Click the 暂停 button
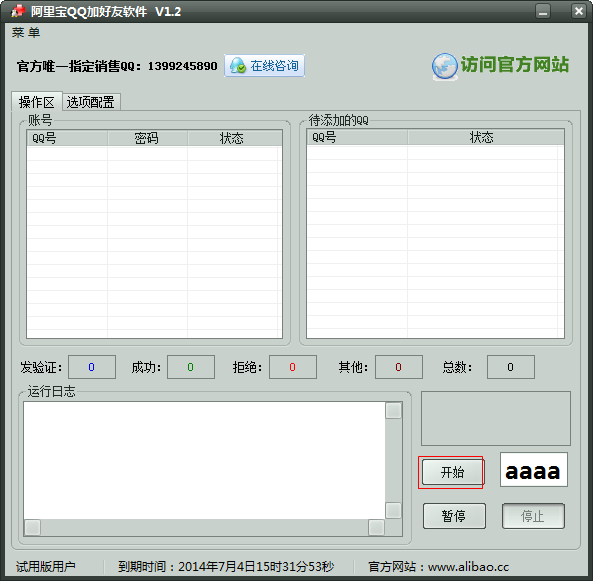The image size is (593, 581). pos(454,516)
